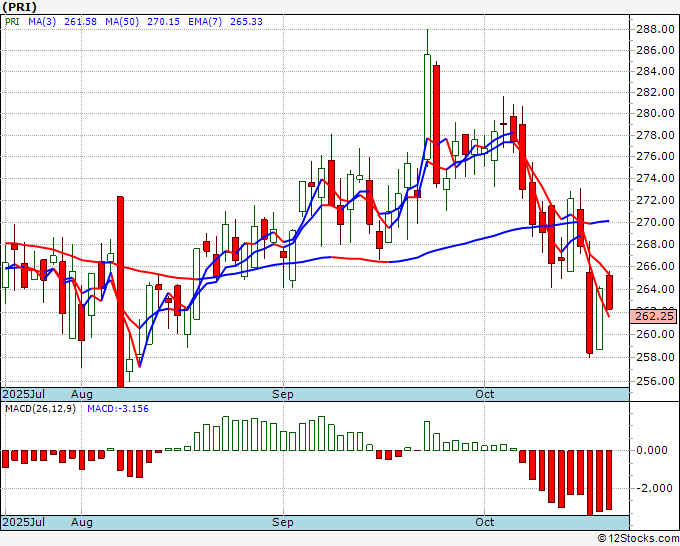Image resolution: width=680 pixels, height=546 pixels.
Task: Click the EMA(7) value 265.33
Action: [x=246, y=22]
